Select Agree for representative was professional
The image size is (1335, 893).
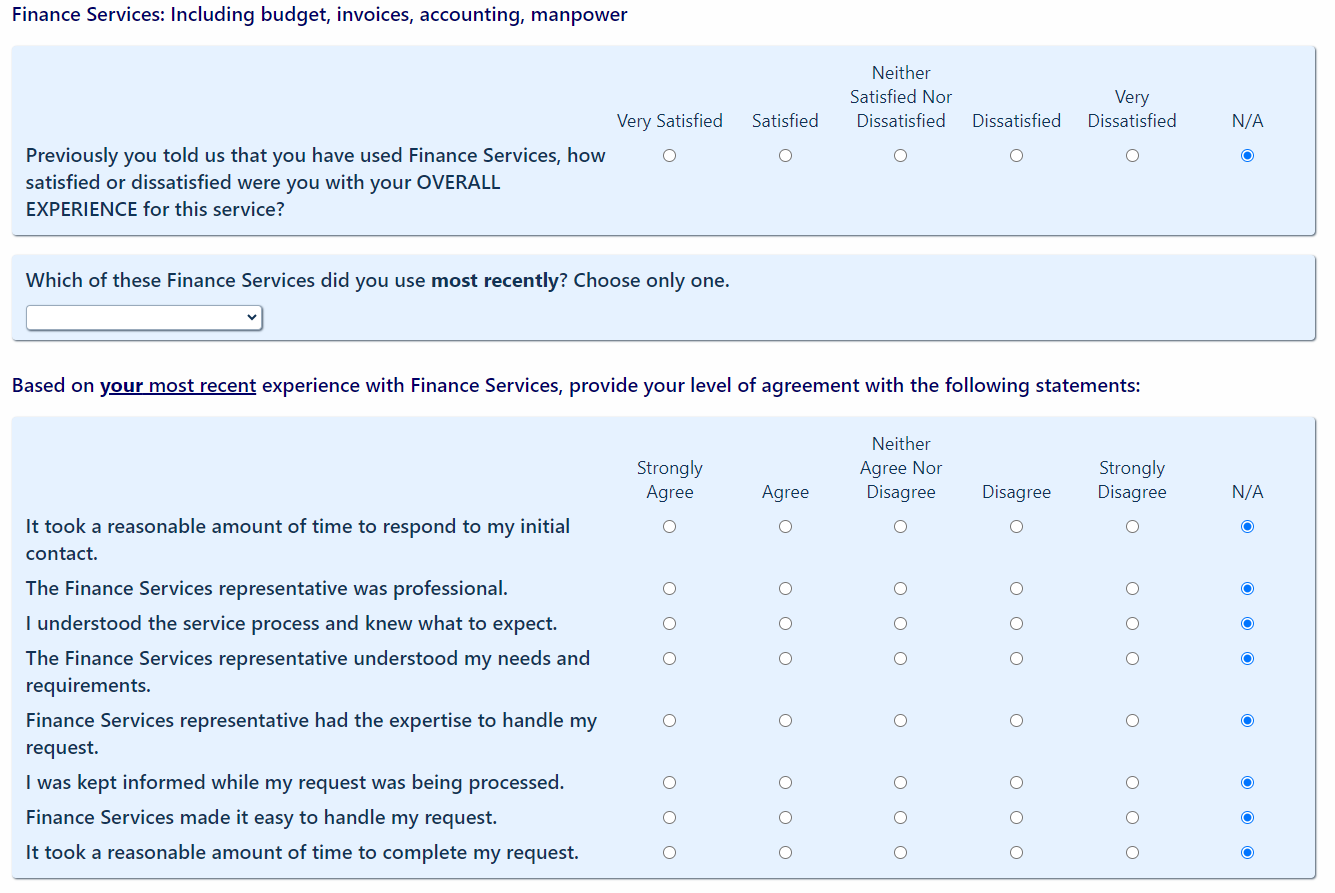785,589
